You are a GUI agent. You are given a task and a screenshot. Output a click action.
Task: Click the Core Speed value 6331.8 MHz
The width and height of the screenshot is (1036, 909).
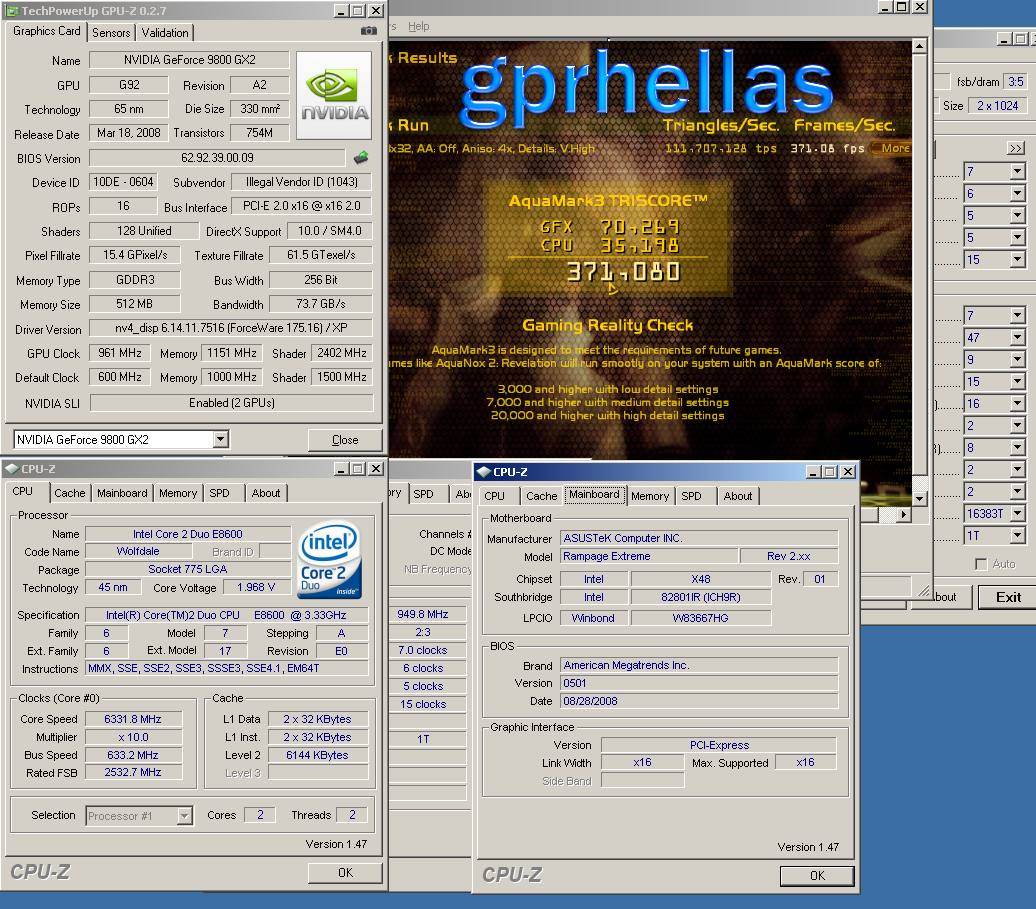tap(133, 719)
